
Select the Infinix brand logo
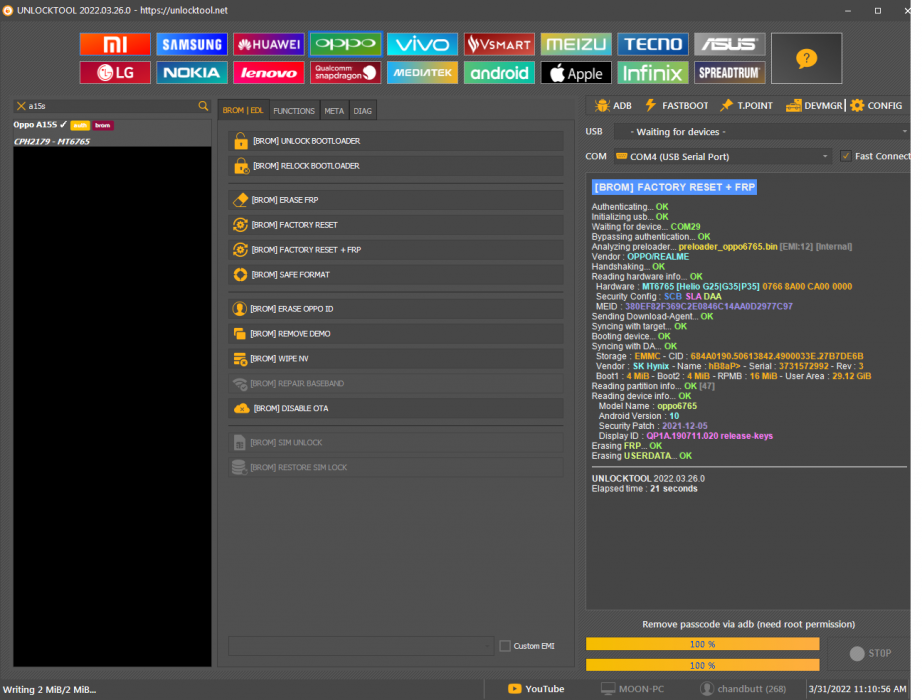pyautogui.click(x=653, y=73)
